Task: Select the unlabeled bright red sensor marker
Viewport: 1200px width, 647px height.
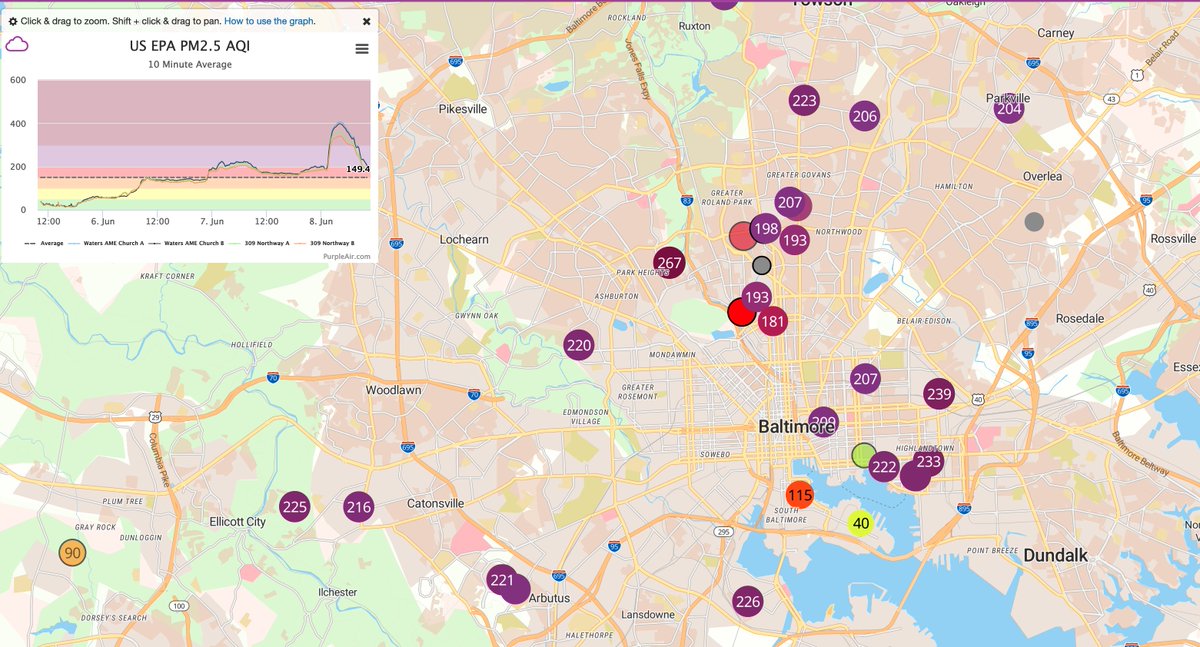Action: pyautogui.click(x=741, y=312)
